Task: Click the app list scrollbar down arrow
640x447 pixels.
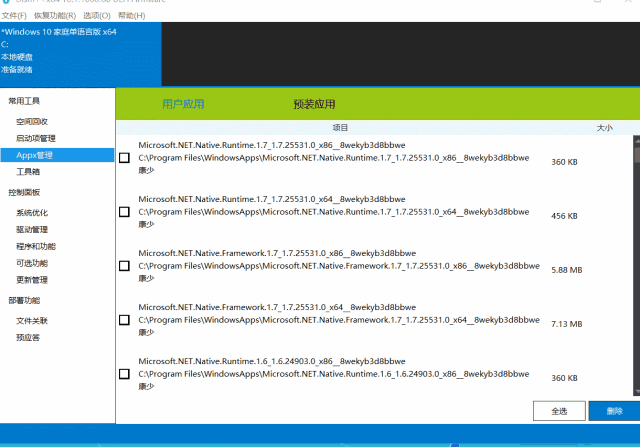Action: [637, 392]
